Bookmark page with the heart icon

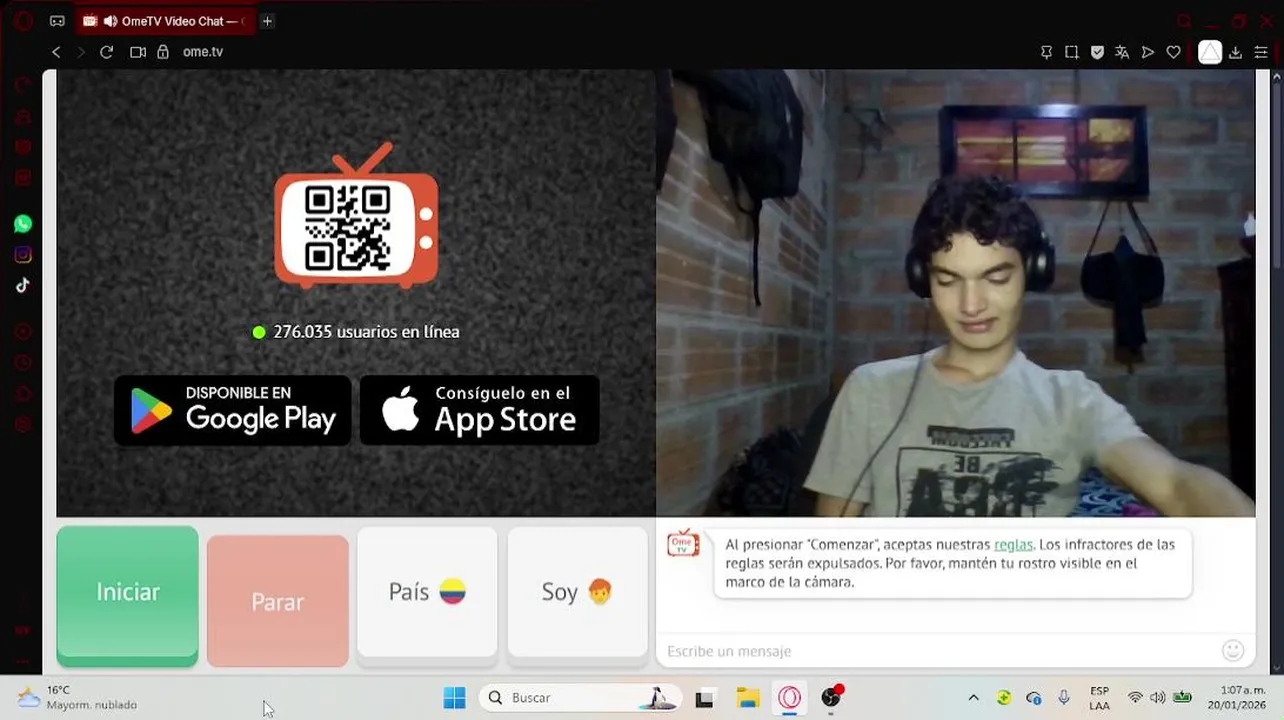pos(1174,52)
